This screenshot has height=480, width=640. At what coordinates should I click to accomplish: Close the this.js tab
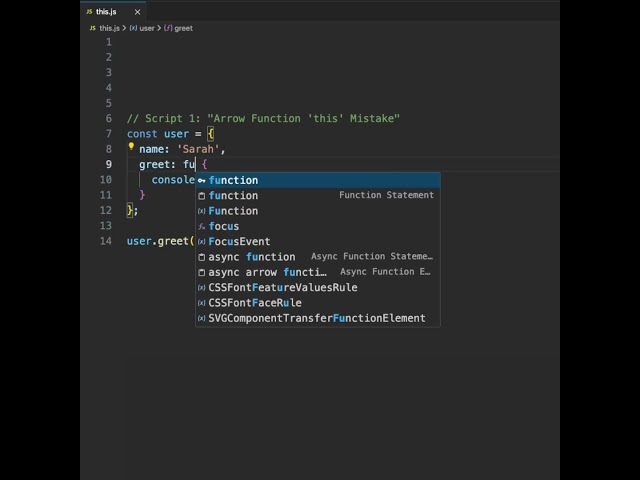tap(138, 12)
